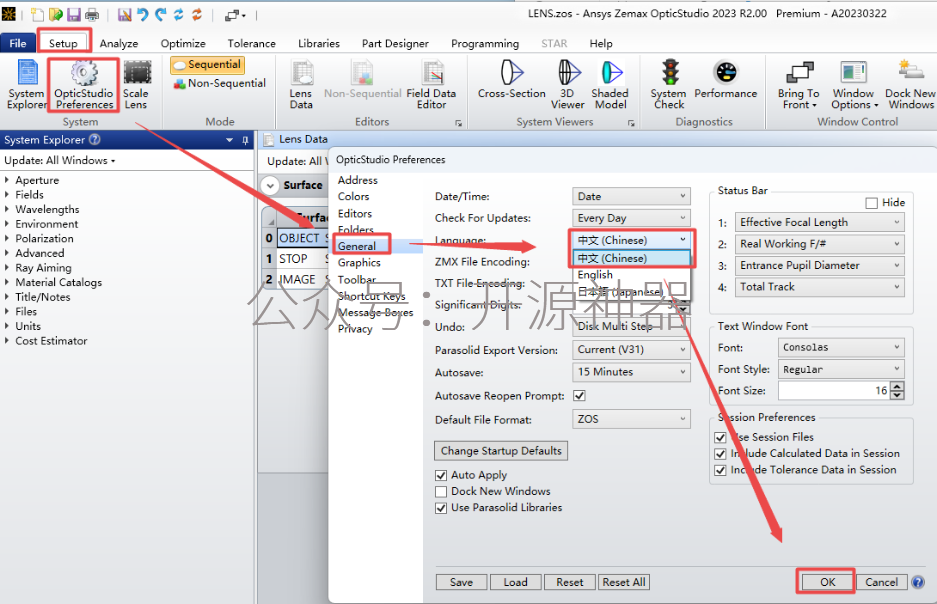Image resolution: width=937 pixels, height=604 pixels.
Task: Switch to the Optimize ribbon tab
Action: pos(183,43)
